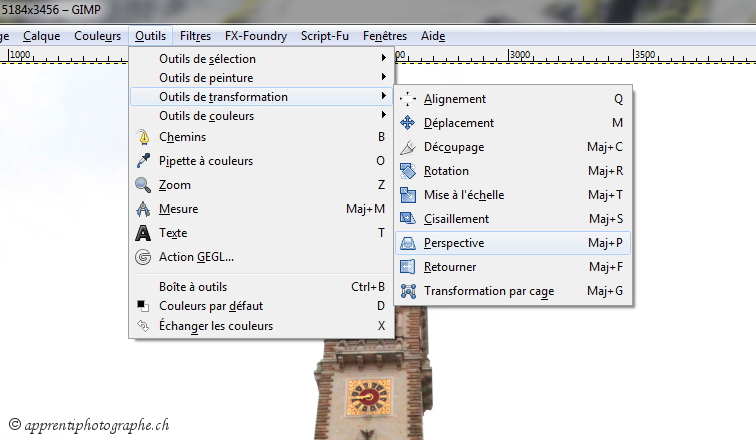Screen dimensions: 756x440
Task: Open the Script-Fu menu
Action: pos(328,36)
